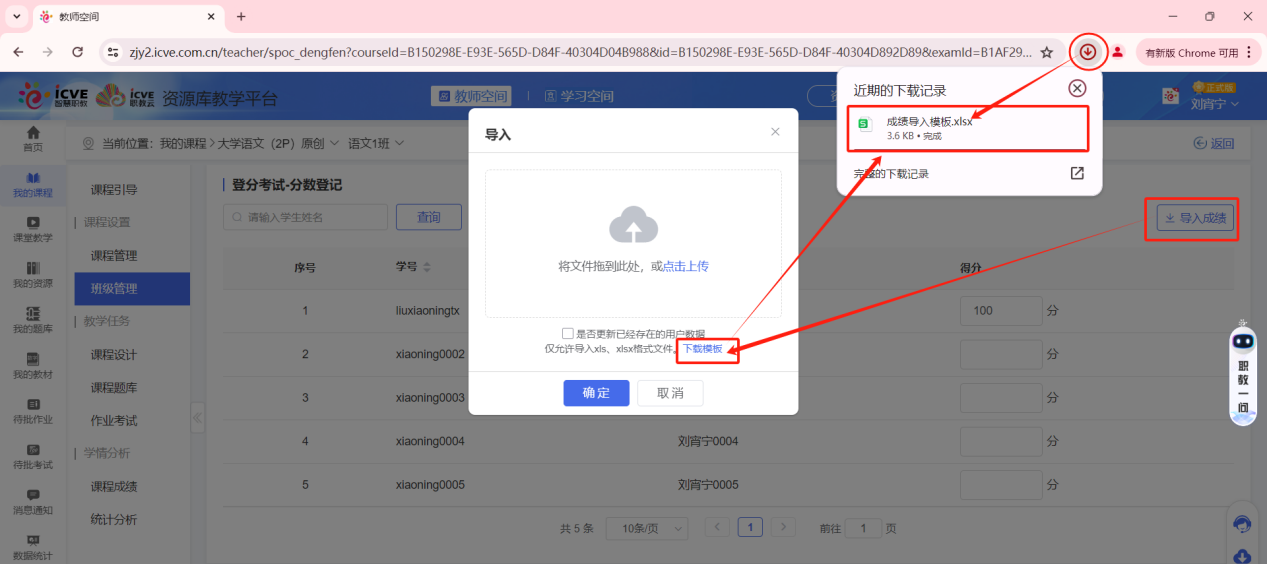
Task: Switch to 学习空间 tab
Action: click(579, 96)
